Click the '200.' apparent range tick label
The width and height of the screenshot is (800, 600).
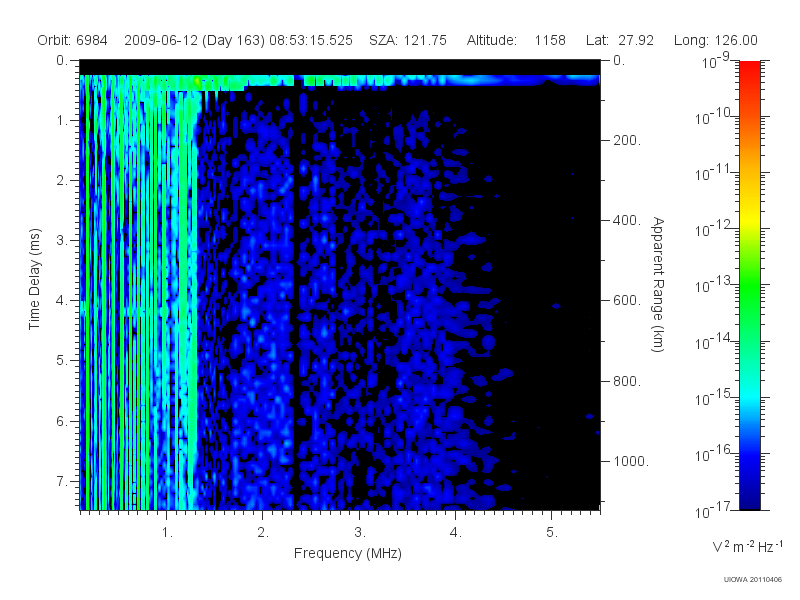(627, 140)
